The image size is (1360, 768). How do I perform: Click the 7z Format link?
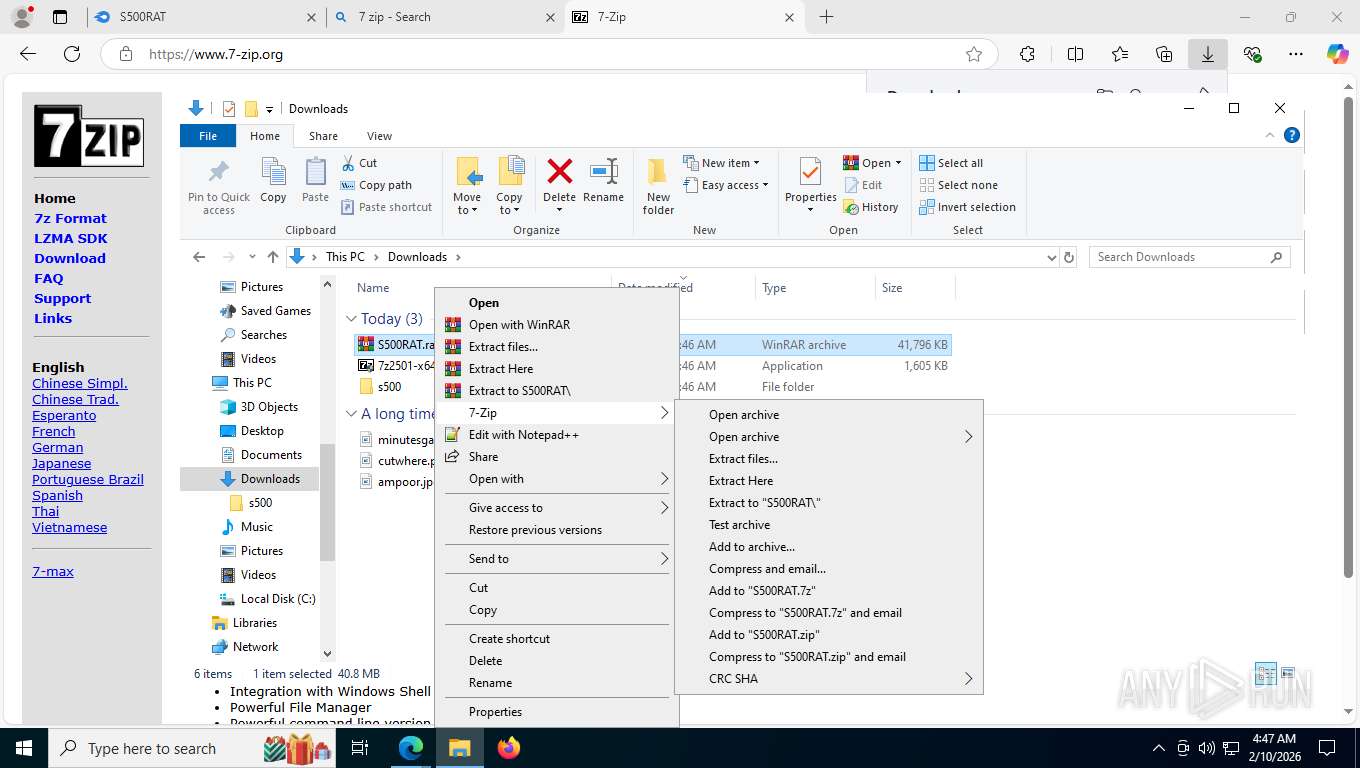[x=70, y=218]
